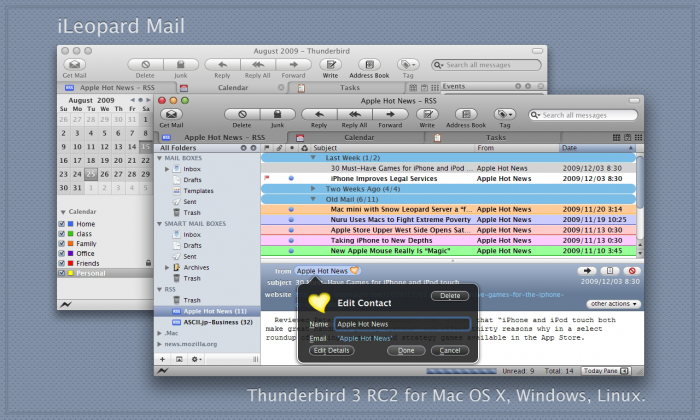The image size is (700, 420).
Task: Click Junk icon in front window toolbar
Action: click(x=277, y=114)
